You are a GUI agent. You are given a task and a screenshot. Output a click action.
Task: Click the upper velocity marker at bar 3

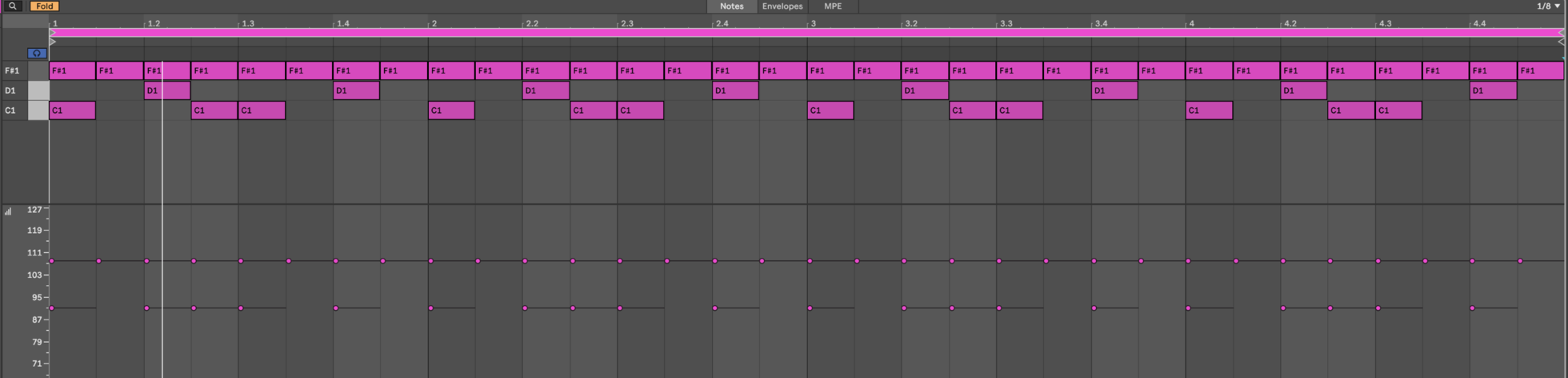point(810,261)
